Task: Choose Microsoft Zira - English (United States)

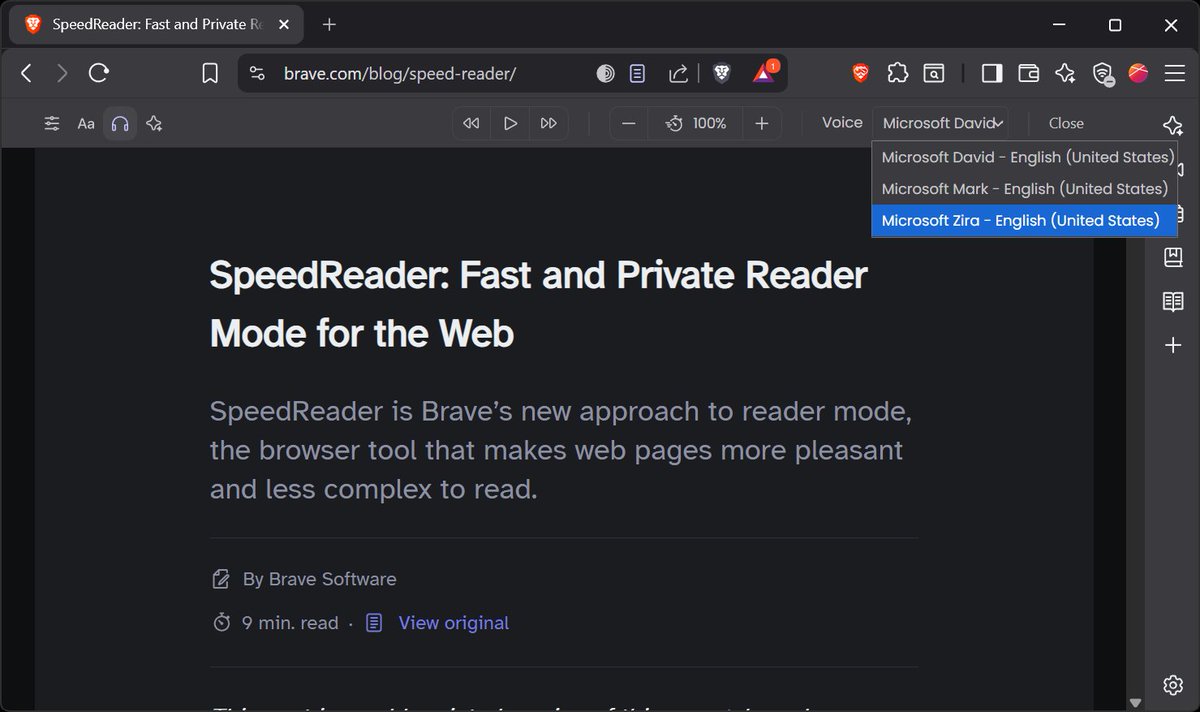Action: [x=1024, y=221]
